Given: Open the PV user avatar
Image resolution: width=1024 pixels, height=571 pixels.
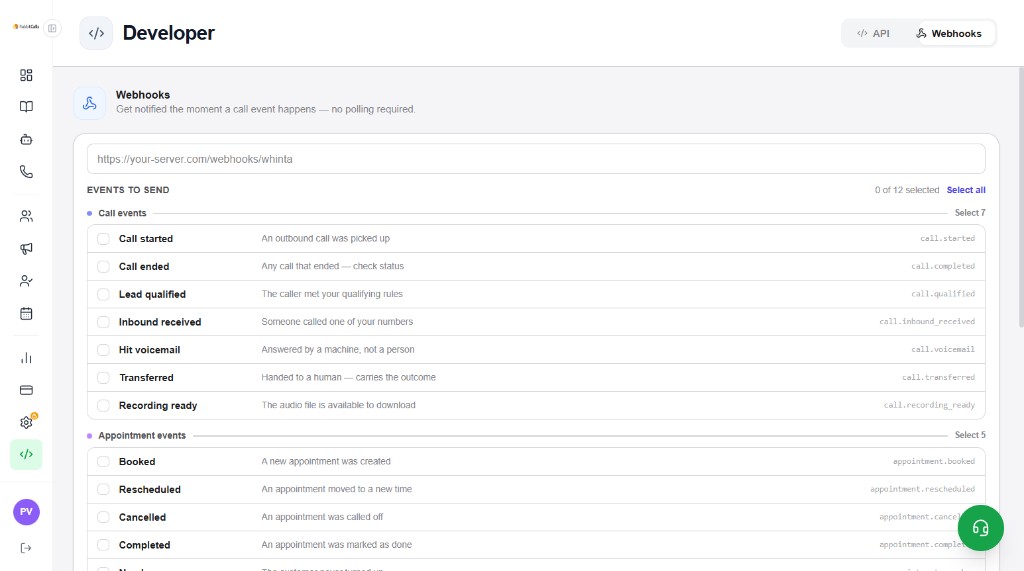Looking at the screenshot, I should tap(26, 512).
